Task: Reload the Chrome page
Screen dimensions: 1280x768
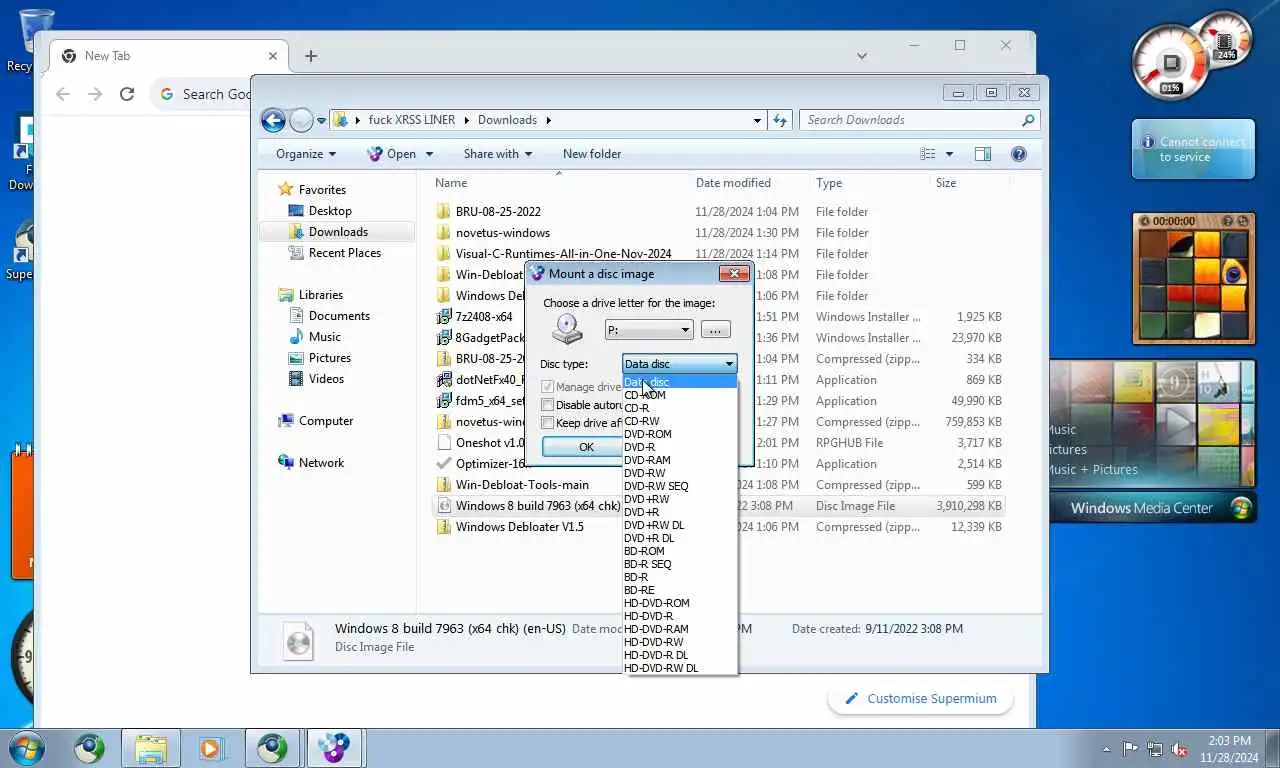Action: click(127, 94)
